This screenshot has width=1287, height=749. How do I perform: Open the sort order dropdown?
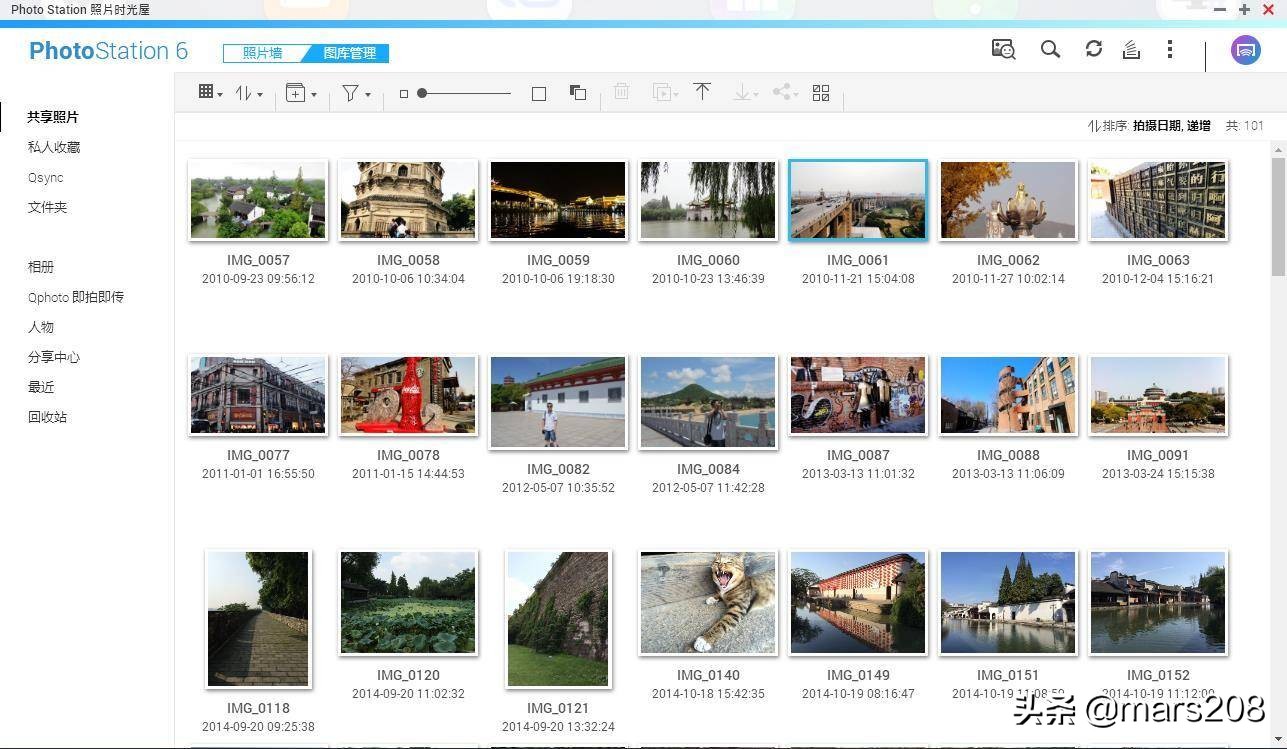coord(249,93)
